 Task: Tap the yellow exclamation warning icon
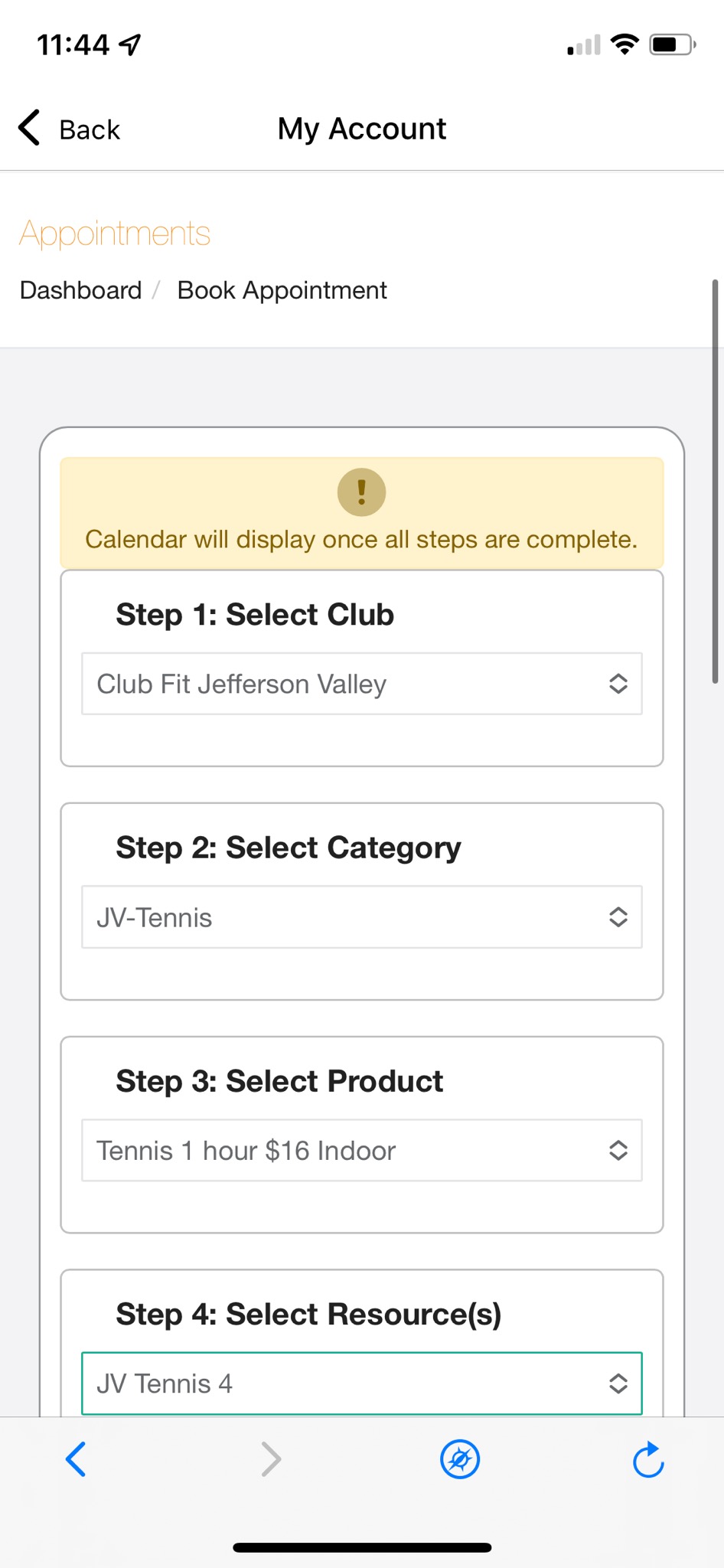(x=361, y=492)
